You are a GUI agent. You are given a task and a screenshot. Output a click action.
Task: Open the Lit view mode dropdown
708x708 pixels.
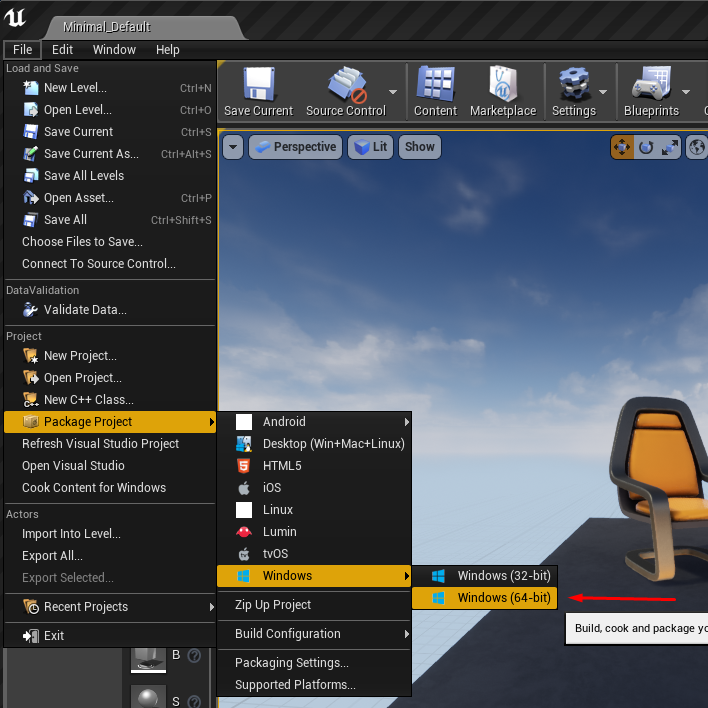pyautogui.click(x=370, y=147)
